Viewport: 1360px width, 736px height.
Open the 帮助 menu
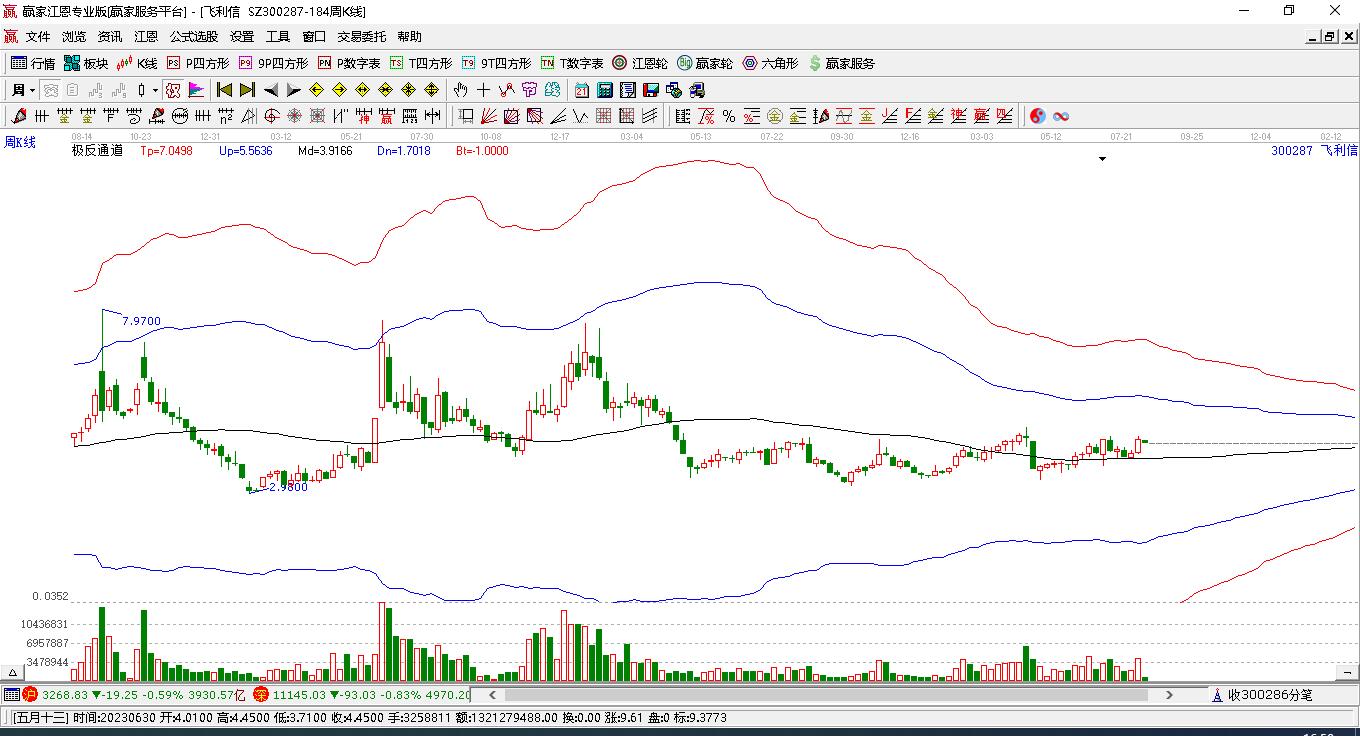pyautogui.click(x=410, y=37)
